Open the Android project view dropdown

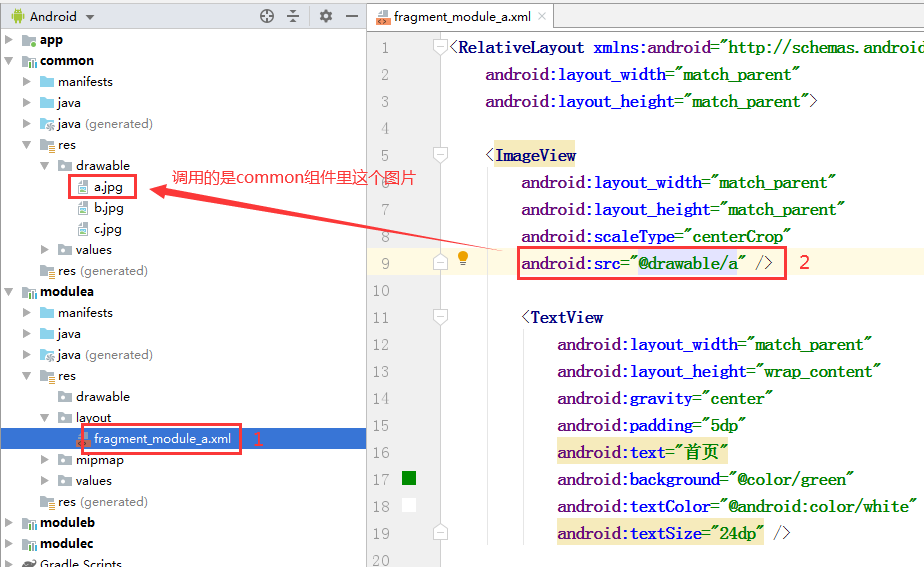(x=90, y=17)
